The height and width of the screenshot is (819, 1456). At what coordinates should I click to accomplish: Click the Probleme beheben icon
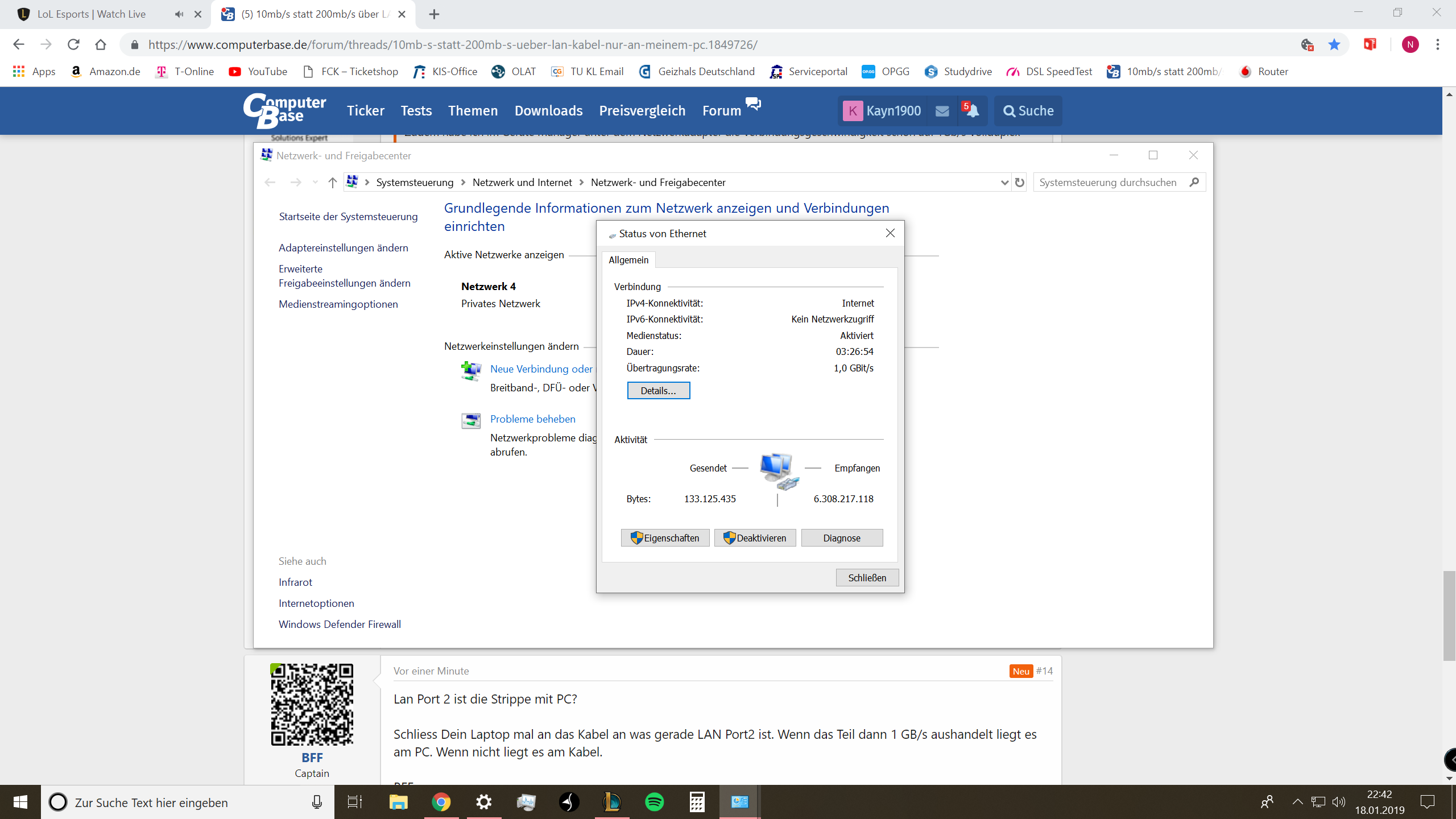471,421
